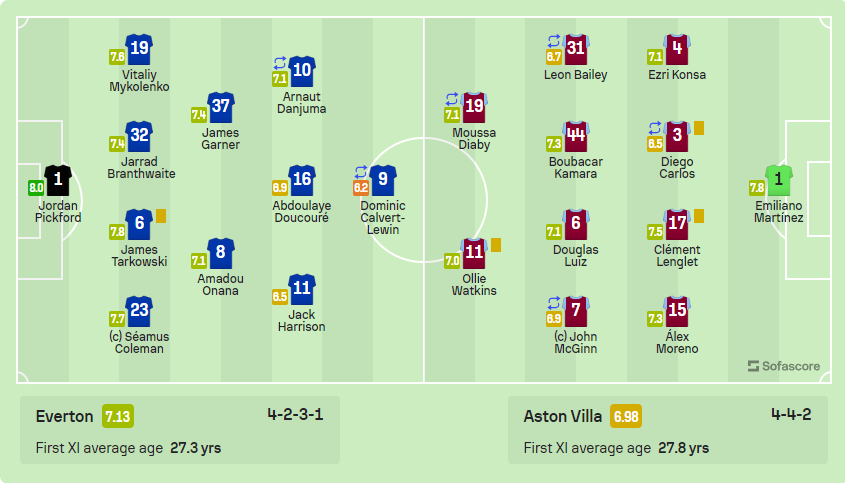
Task: Click Boubacar Kamara's number 44 jersey
Action: click(575, 136)
